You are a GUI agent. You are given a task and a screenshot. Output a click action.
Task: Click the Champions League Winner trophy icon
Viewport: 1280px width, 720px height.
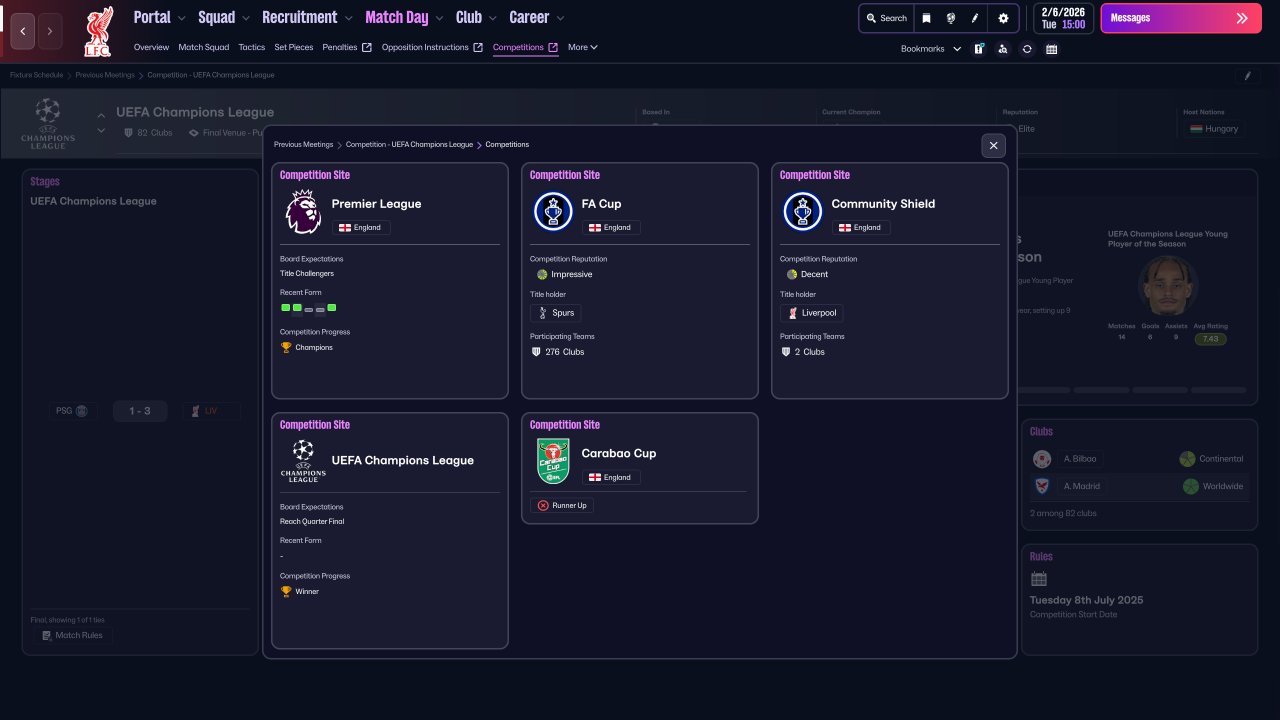[x=286, y=591]
